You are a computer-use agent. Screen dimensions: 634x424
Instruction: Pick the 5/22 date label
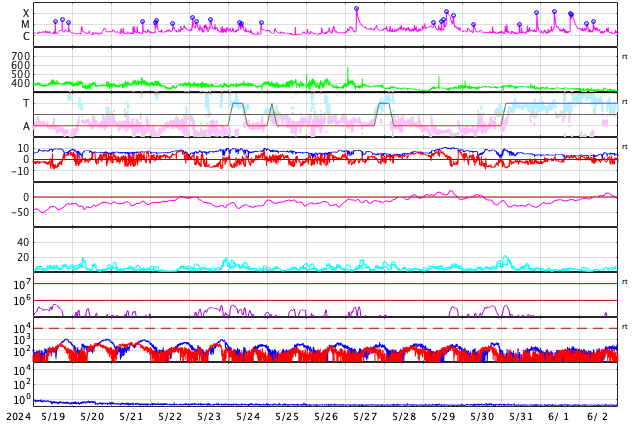(x=170, y=417)
